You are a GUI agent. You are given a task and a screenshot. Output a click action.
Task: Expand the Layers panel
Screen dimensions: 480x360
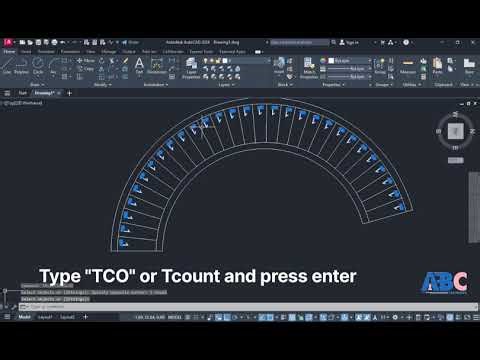(226, 85)
